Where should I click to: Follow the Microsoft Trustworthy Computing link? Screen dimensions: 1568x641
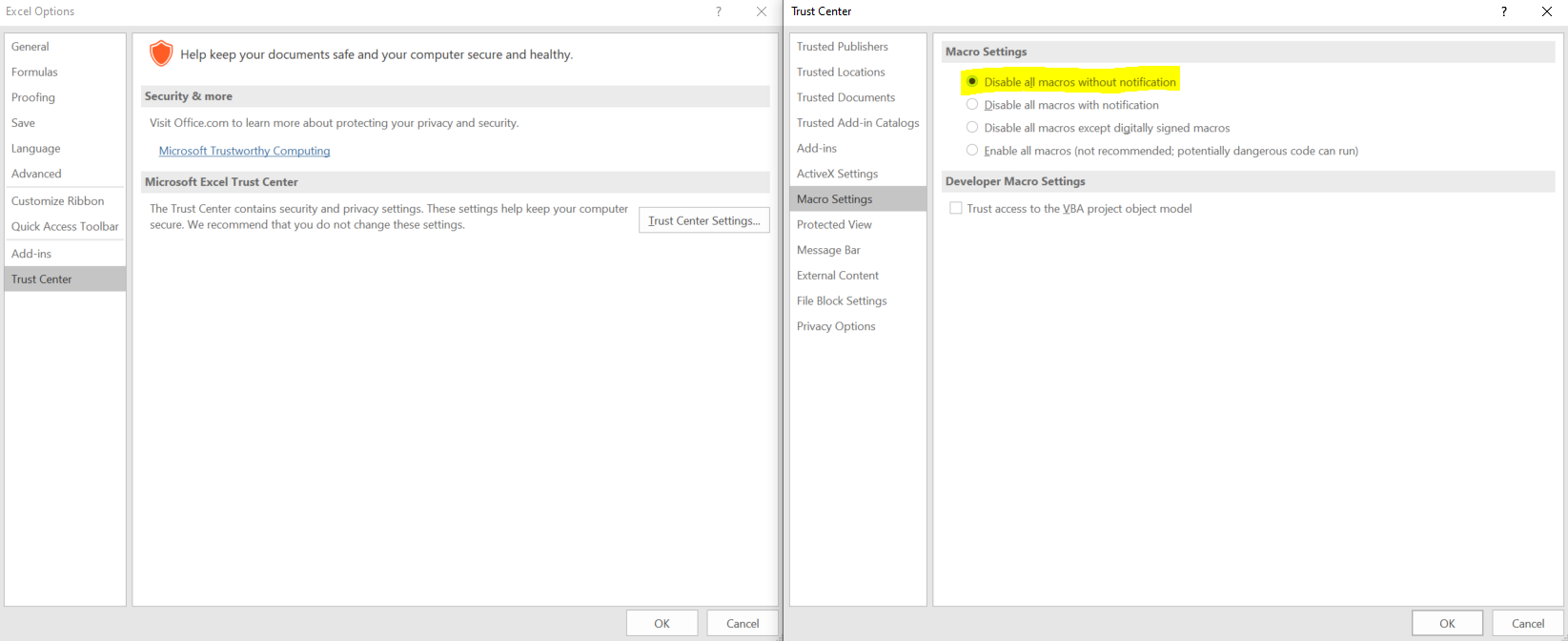[244, 151]
